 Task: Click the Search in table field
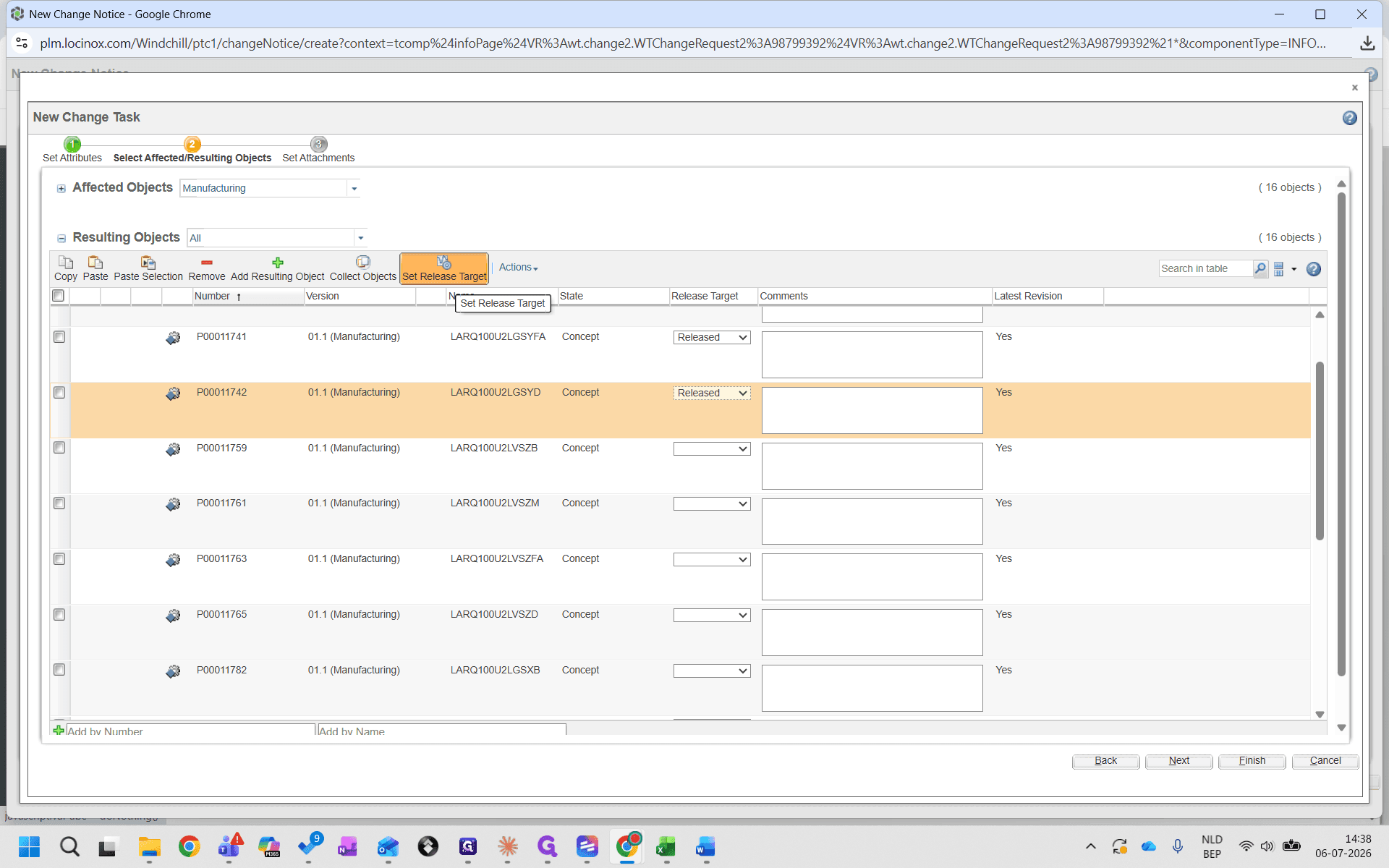coord(1205,268)
